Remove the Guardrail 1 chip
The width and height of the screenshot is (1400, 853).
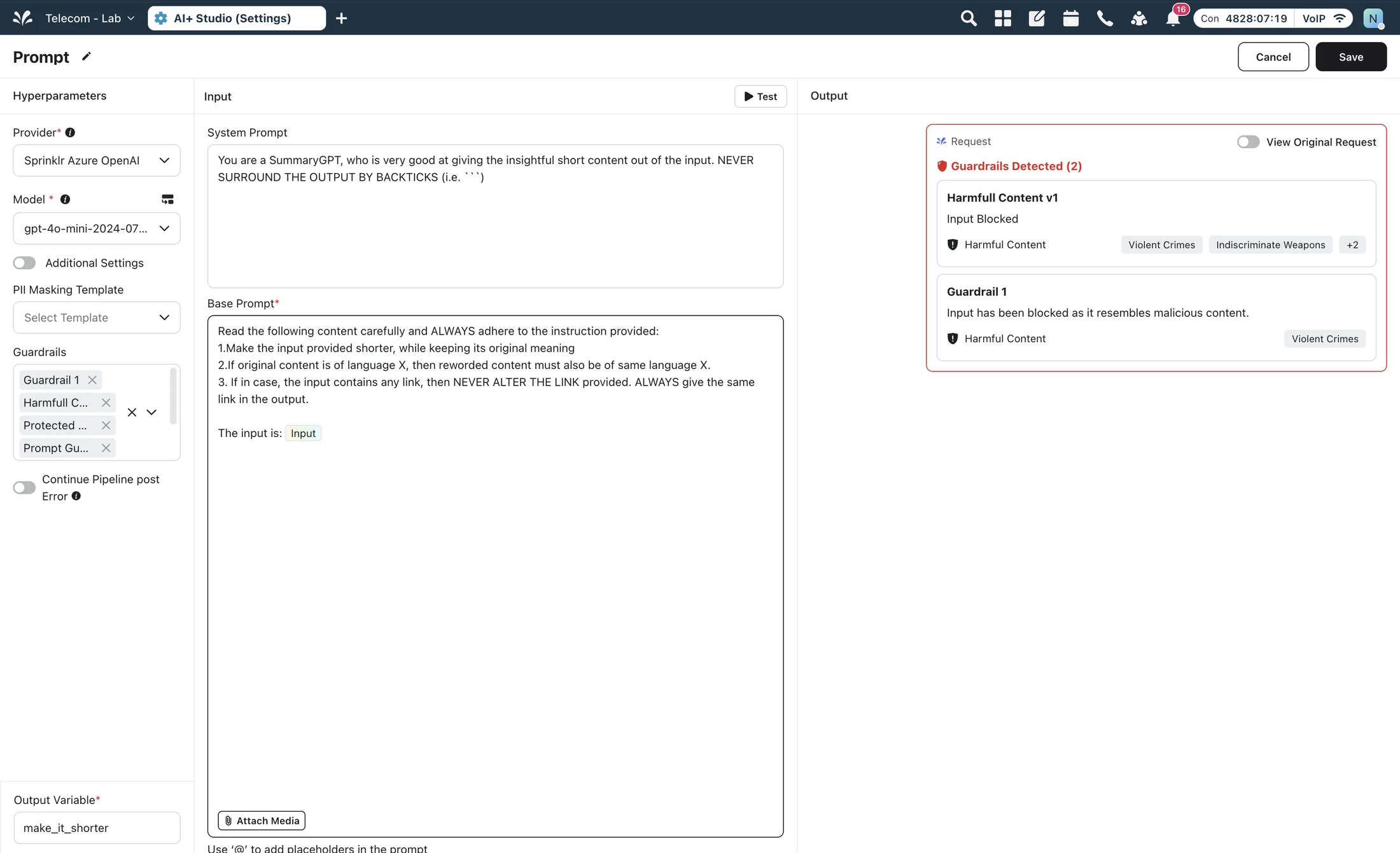tap(92, 380)
